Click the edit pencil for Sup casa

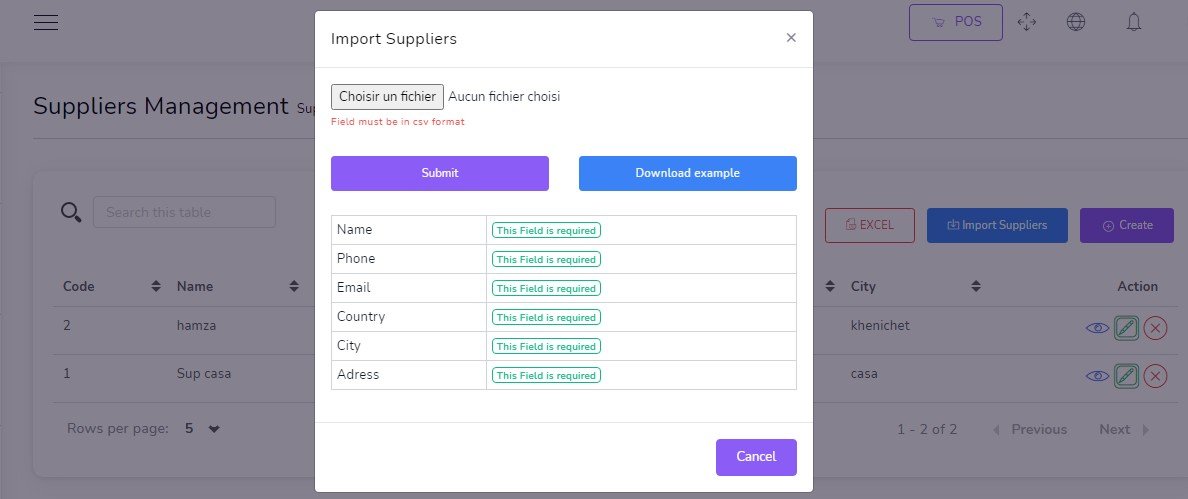click(x=1127, y=376)
